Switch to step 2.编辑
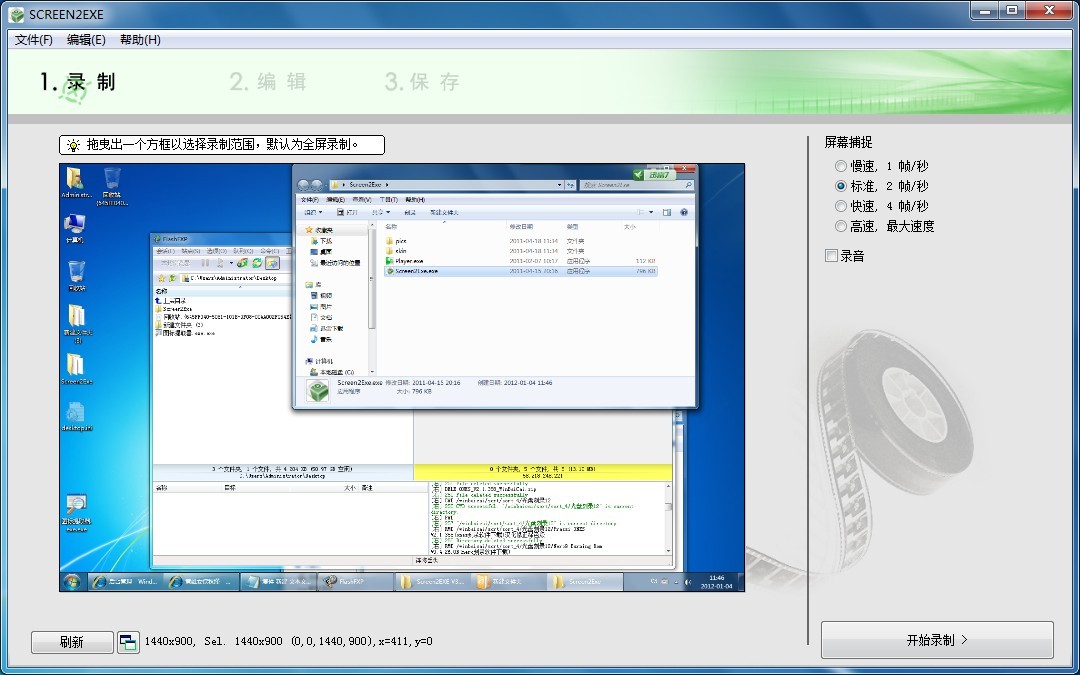Viewport: 1080px width, 675px height. pyautogui.click(x=268, y=82)
